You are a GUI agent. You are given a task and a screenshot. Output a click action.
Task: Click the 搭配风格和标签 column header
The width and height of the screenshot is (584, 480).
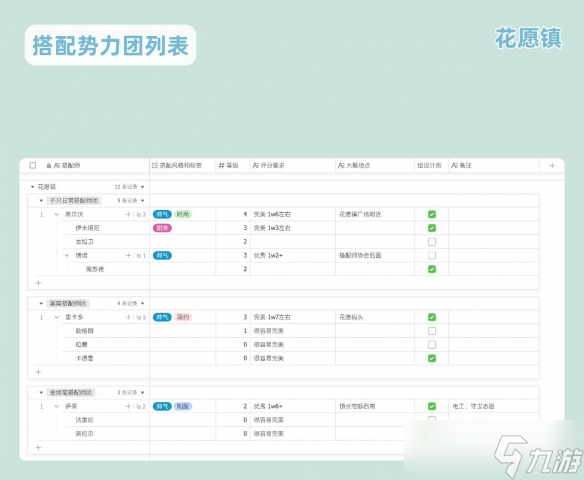[182, 165]
